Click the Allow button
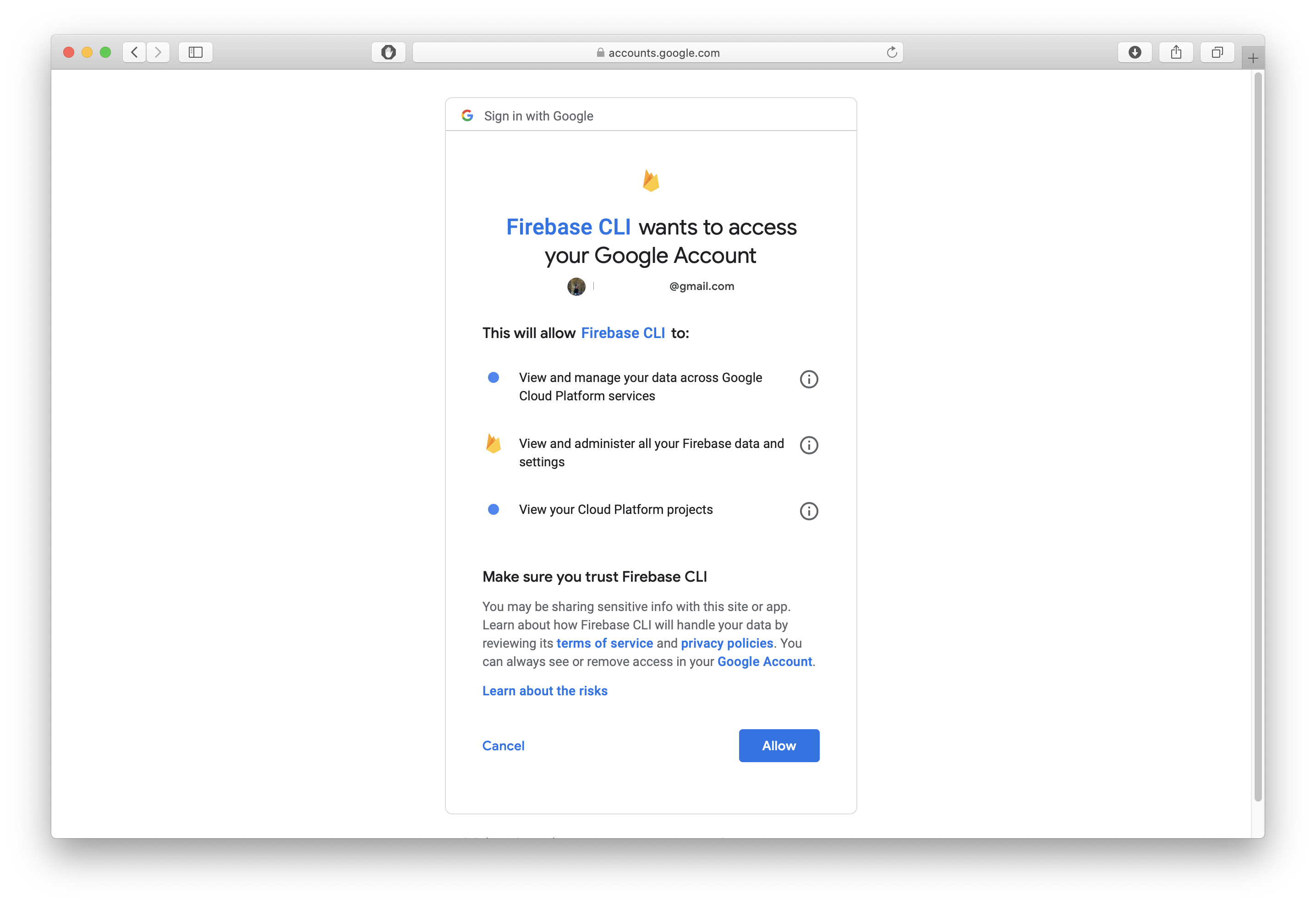 [x=779, y=745]
